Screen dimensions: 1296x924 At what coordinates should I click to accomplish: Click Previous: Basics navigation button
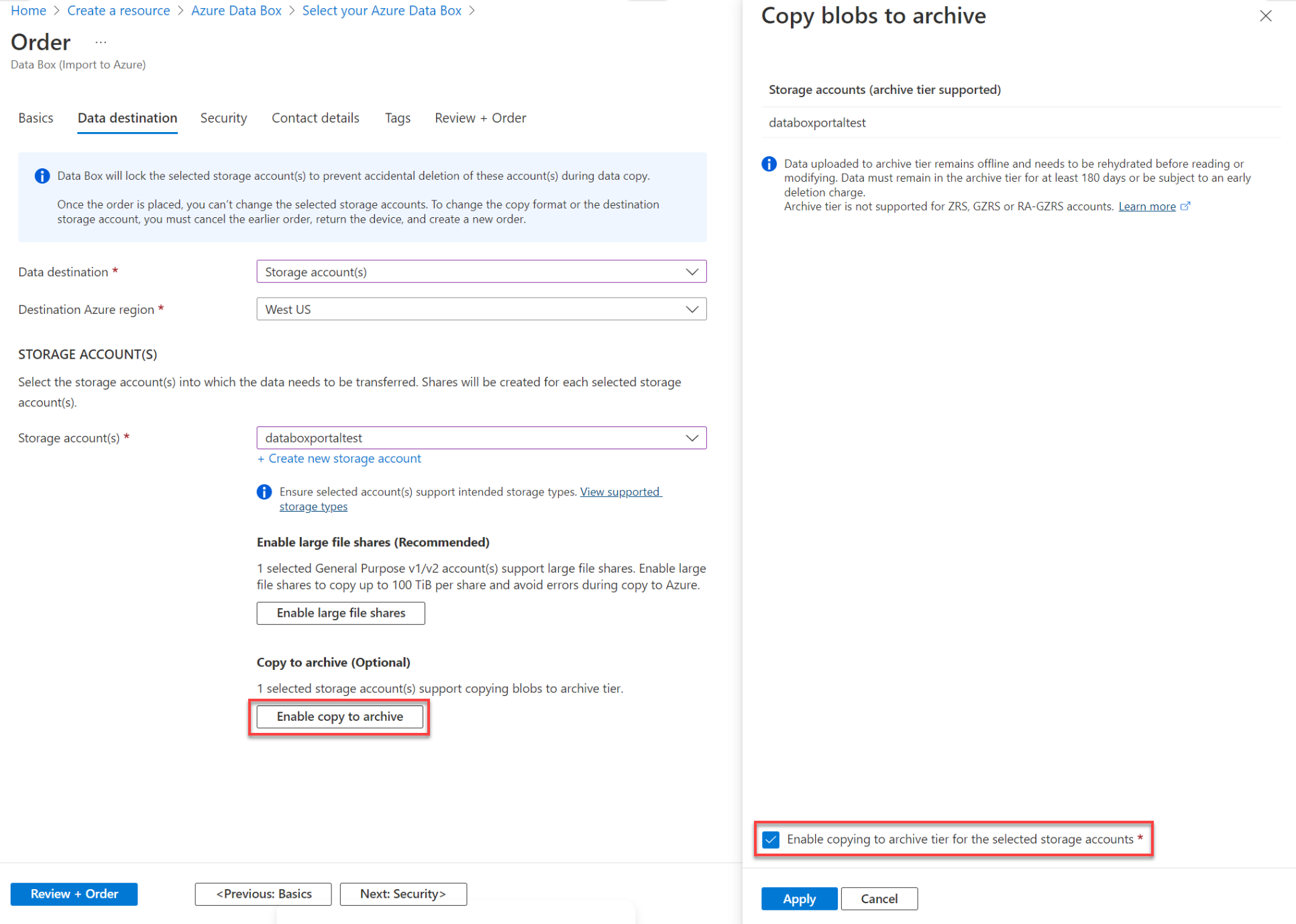click(x=264, y=893)
